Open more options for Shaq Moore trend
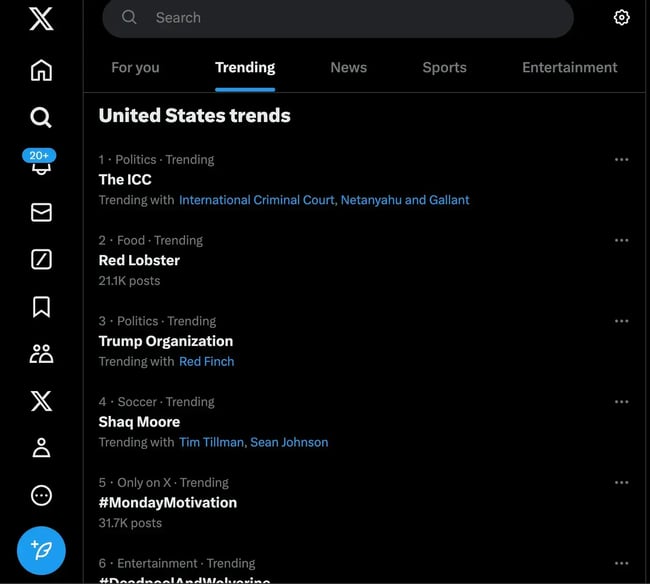 point(621,402)
